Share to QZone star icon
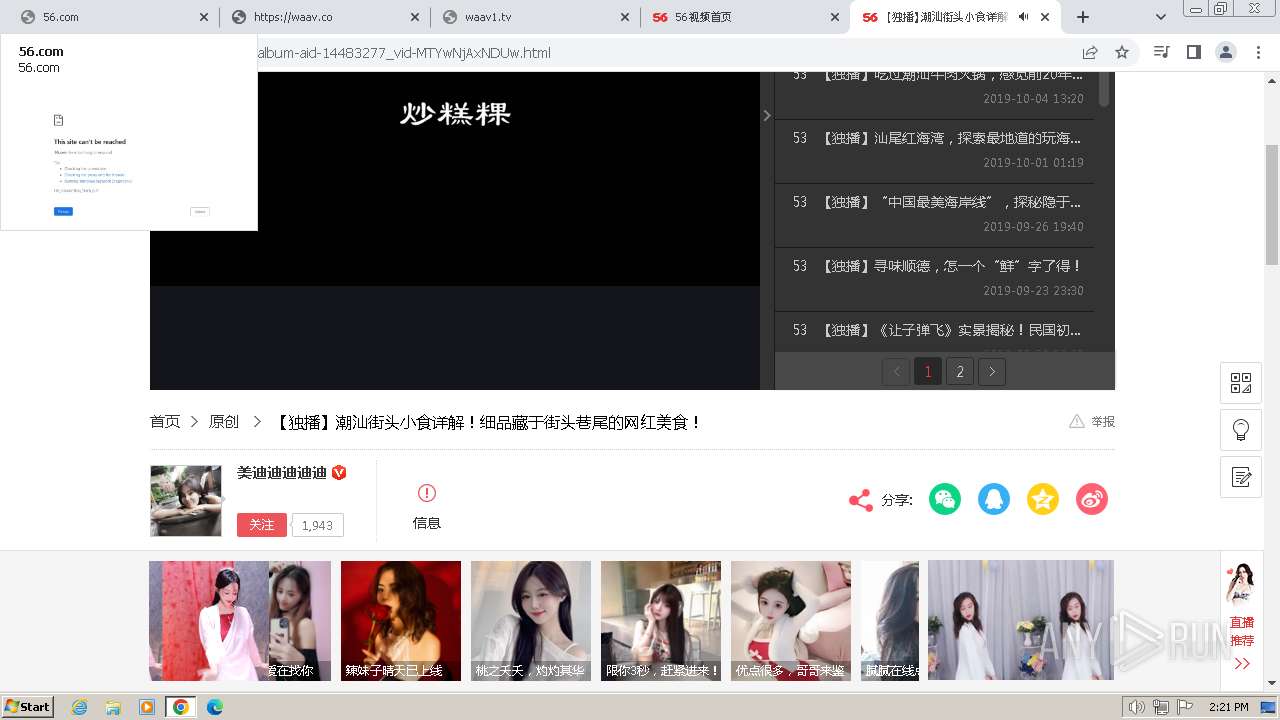The image size is (1280, 720). coord(1043,499)
